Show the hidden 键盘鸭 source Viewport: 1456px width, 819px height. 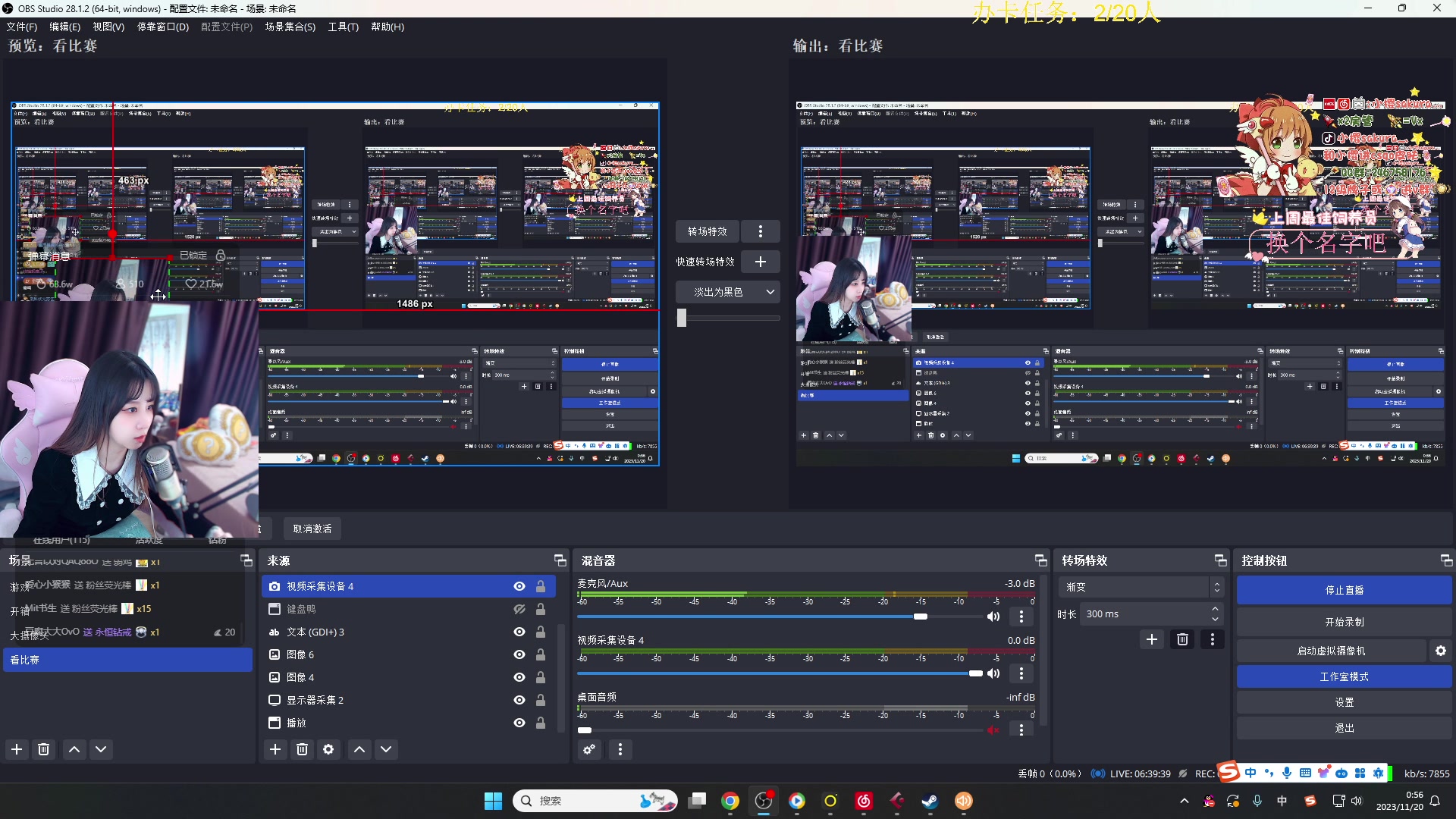(x=519, y=609)
